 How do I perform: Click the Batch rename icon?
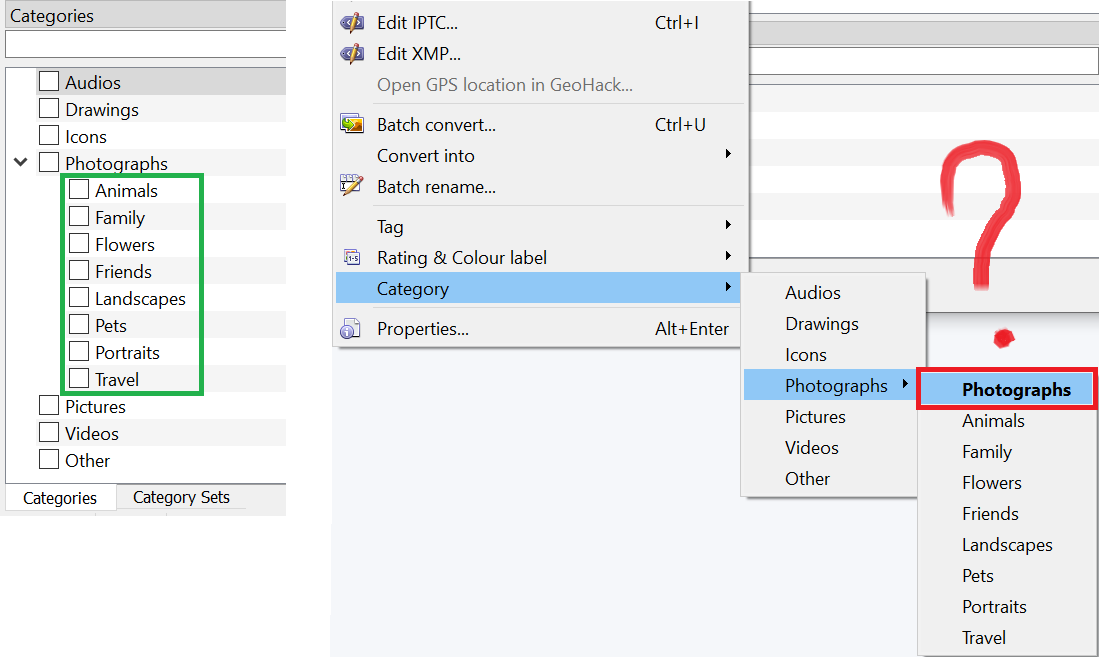(x=352, y=186)
